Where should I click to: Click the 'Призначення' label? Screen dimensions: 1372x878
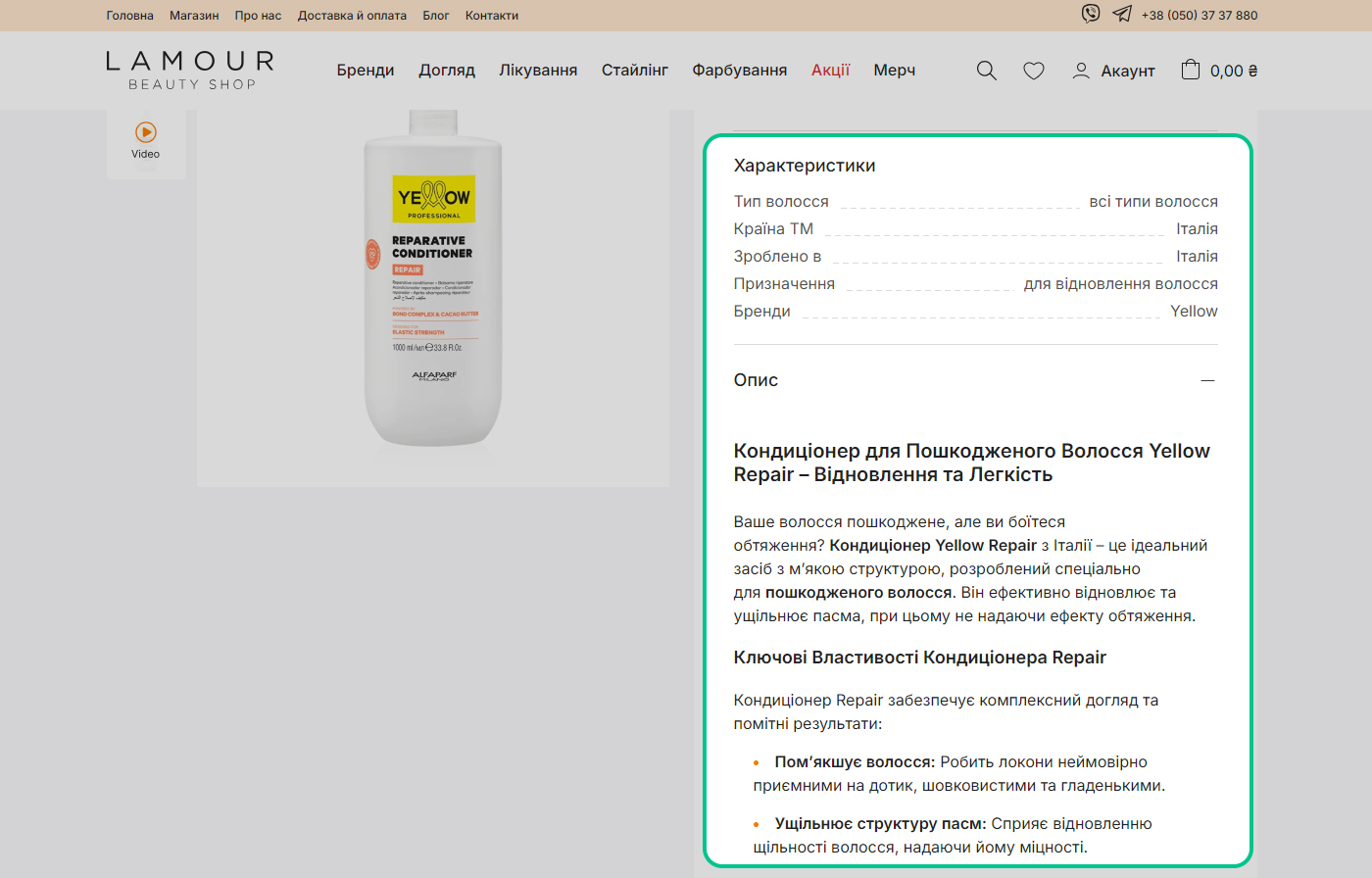pyautogui.click(x=784, y=284)
